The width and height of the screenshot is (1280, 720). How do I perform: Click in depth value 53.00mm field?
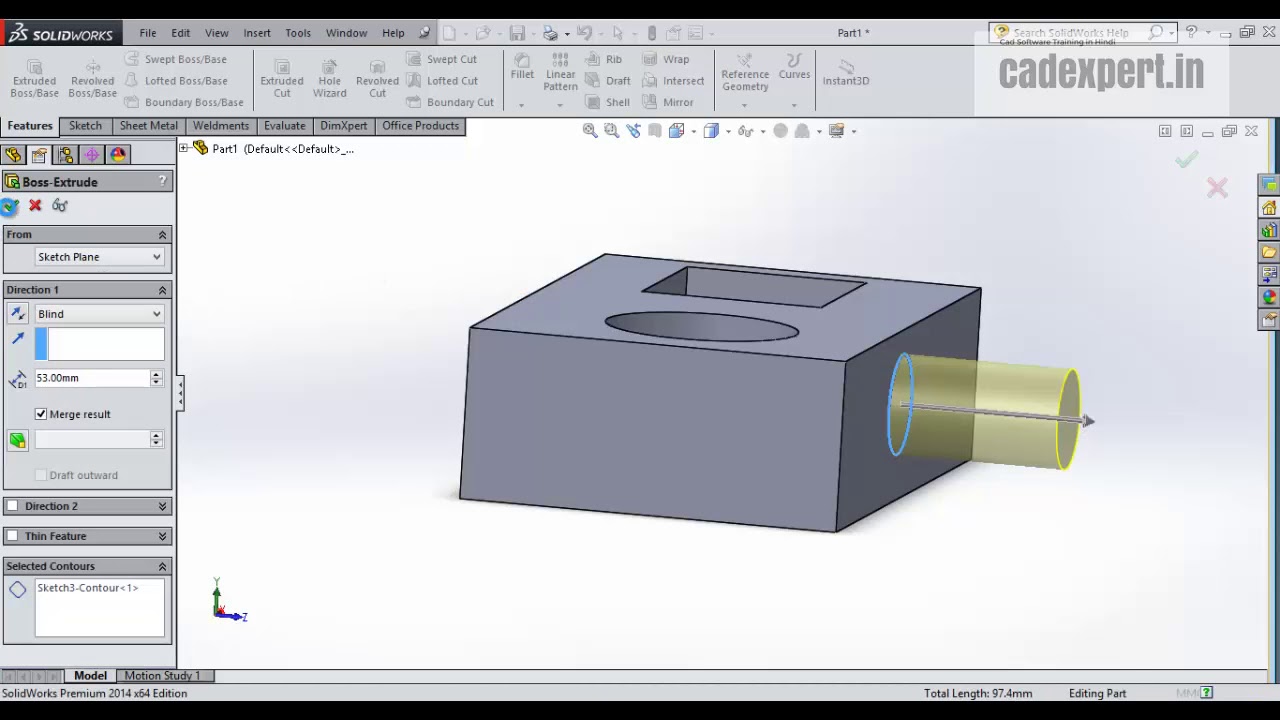(92, 378)
